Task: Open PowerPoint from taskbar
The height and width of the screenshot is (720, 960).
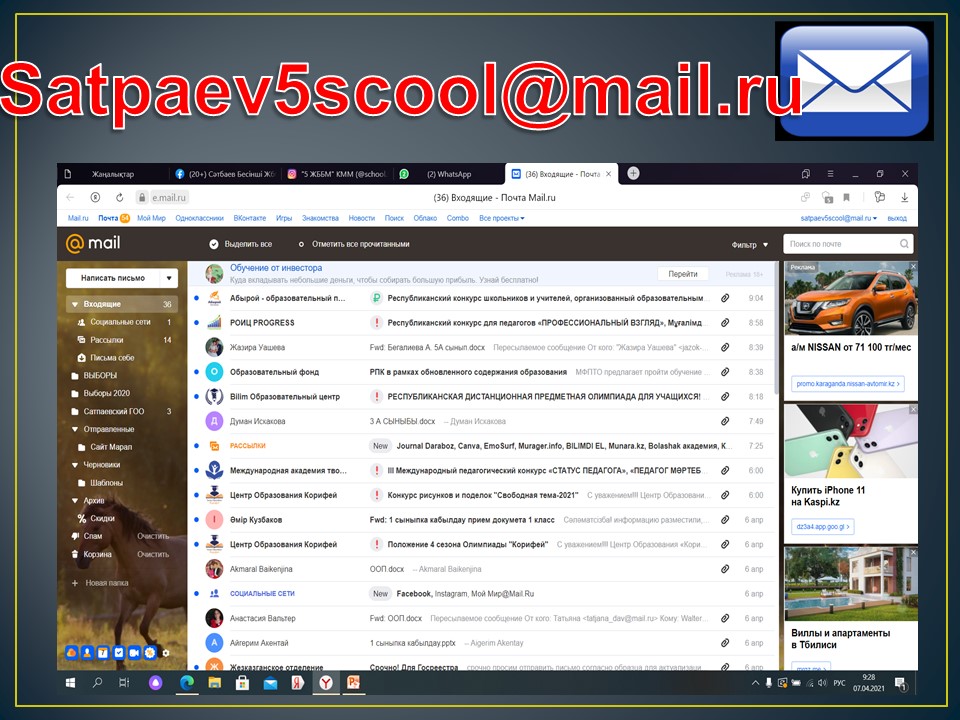Action: pyautogui.click(x=353, y=683)
